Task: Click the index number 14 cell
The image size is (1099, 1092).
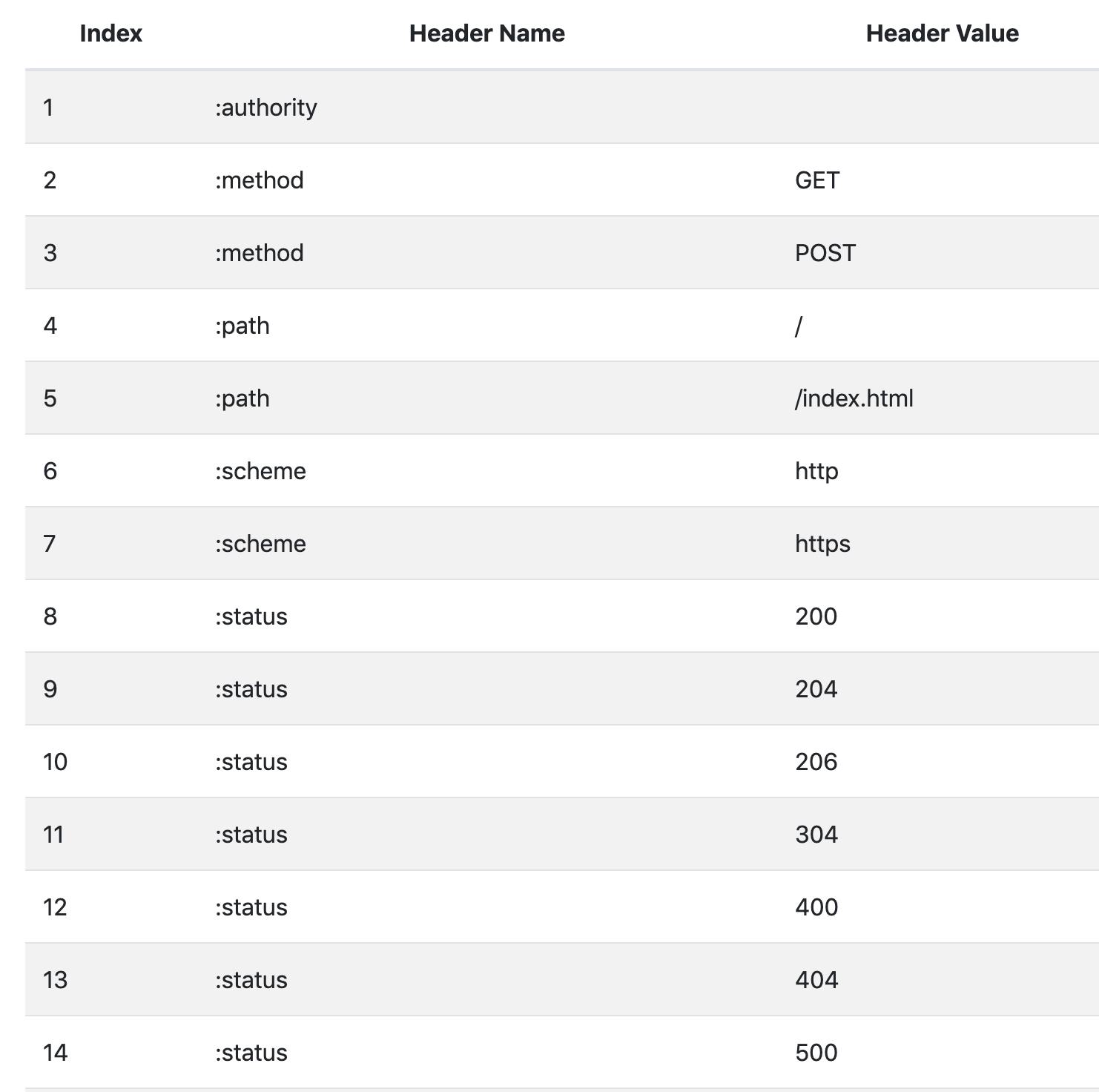Action: tap(55, 1053)
